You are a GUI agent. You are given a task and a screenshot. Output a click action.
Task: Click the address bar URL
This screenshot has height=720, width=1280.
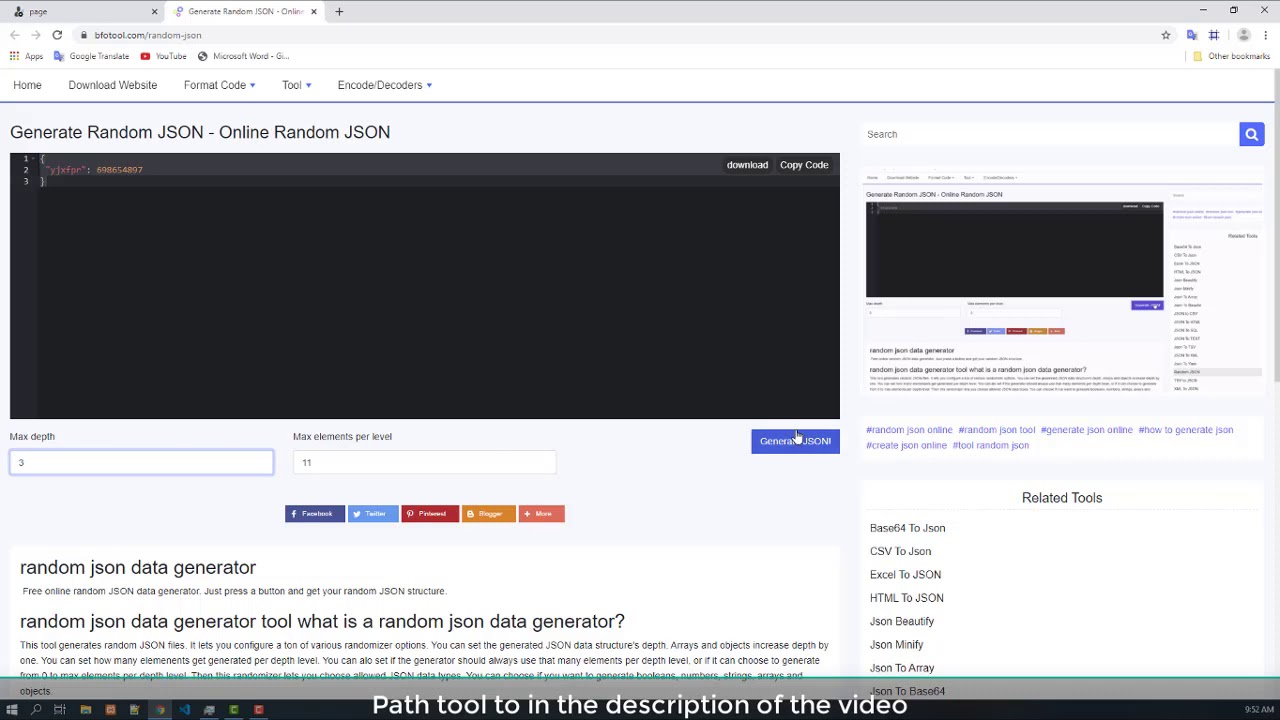(147, 35)
